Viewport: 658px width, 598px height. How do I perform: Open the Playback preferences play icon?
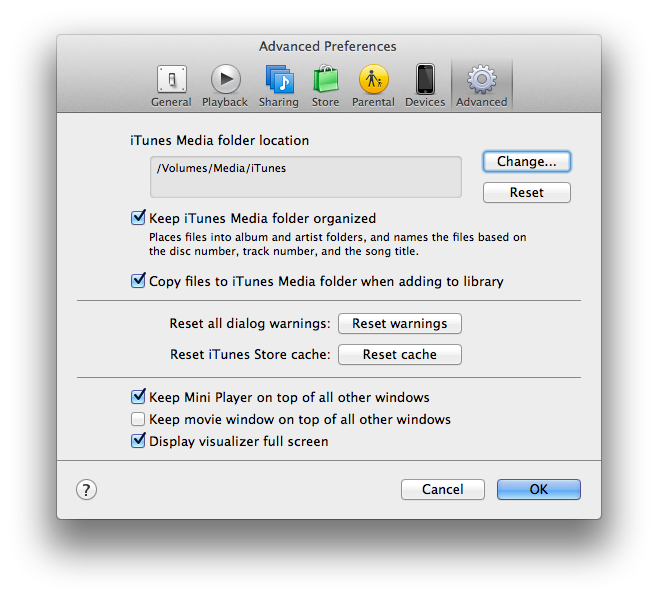click(225, 79)
